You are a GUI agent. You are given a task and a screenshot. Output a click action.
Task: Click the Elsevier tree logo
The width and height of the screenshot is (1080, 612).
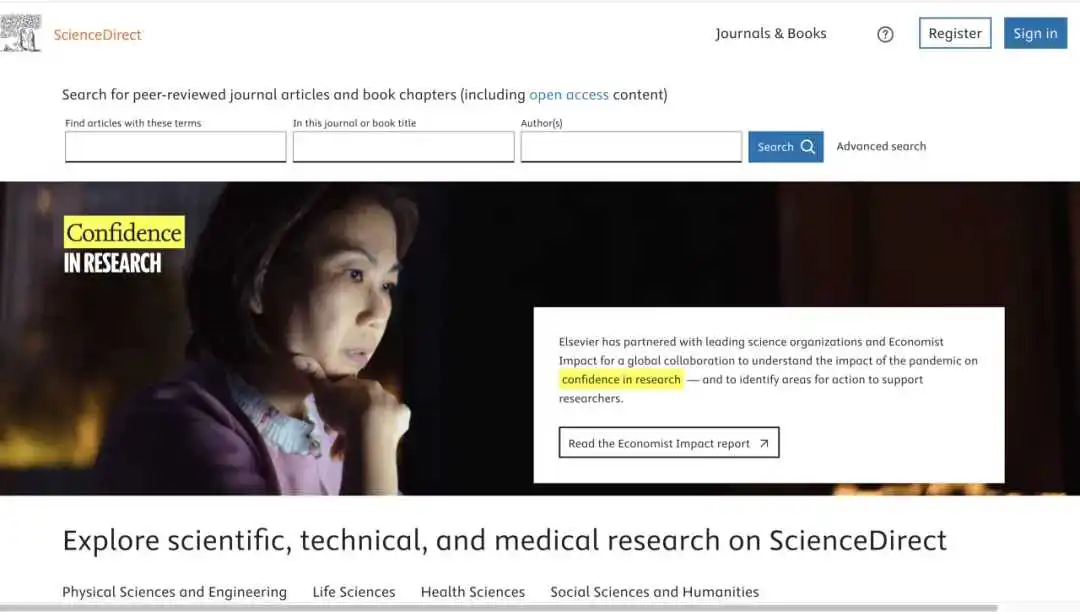tap(21, 33)
